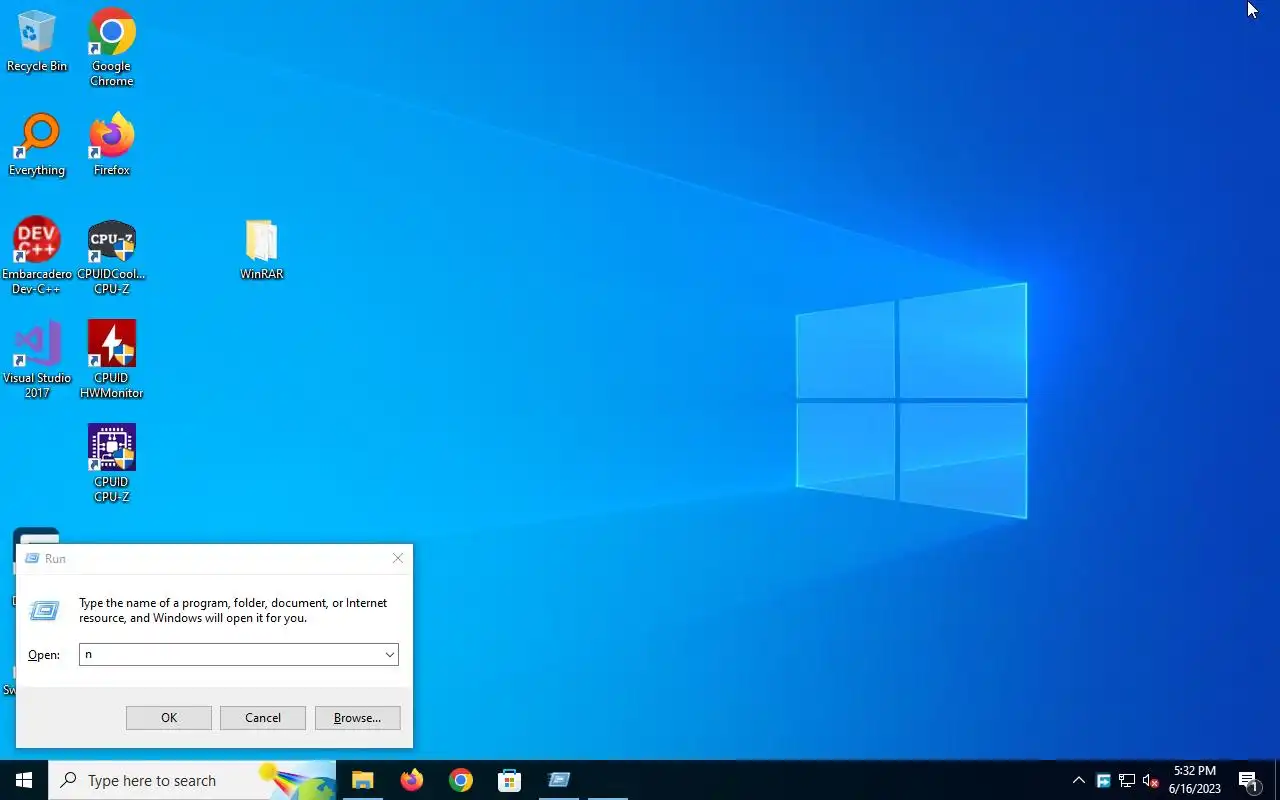Select the Everything search desktop shortcut

coord(37,145)
